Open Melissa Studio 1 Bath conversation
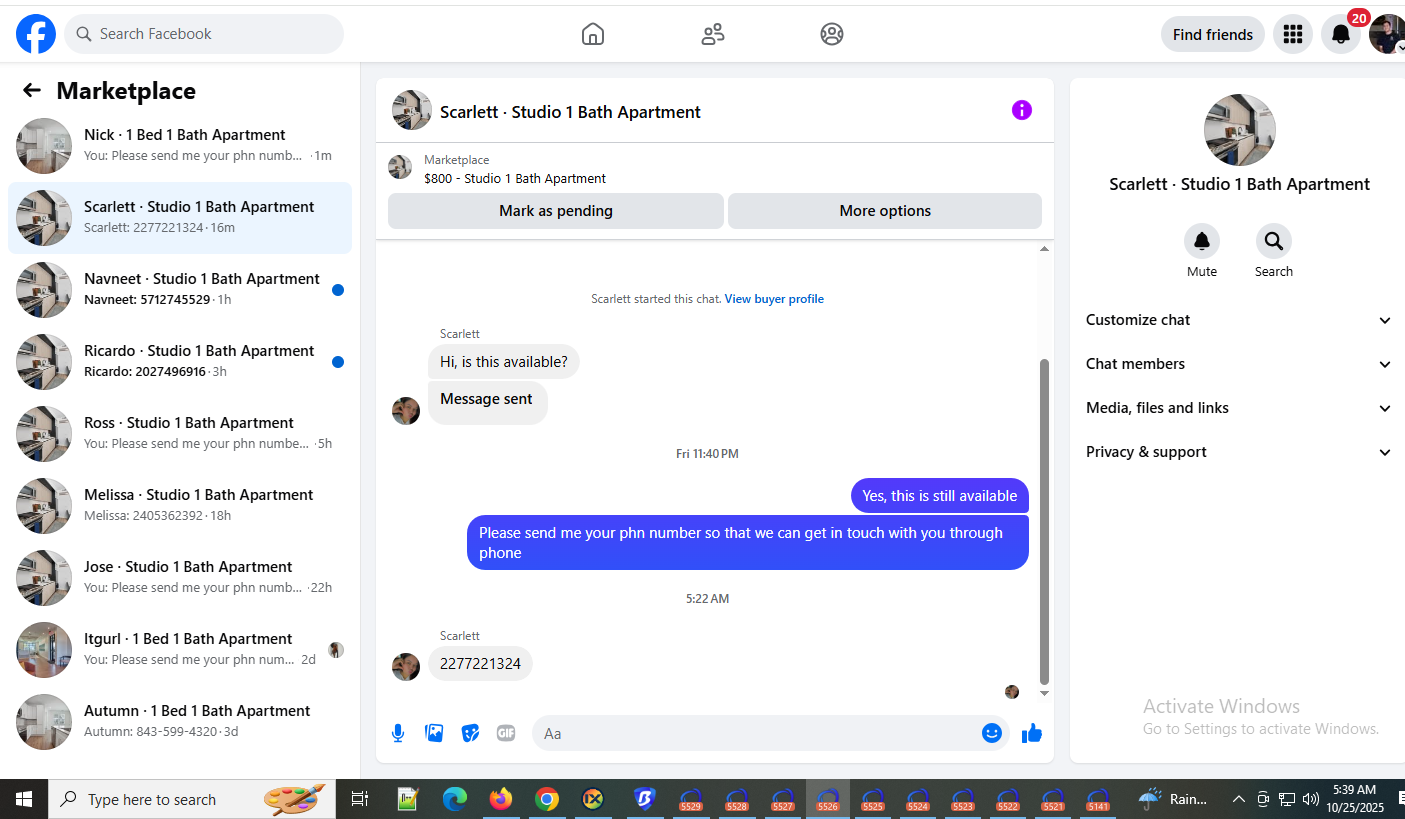The height and width of the screenshot is (819, 1405). click(180, 506)
